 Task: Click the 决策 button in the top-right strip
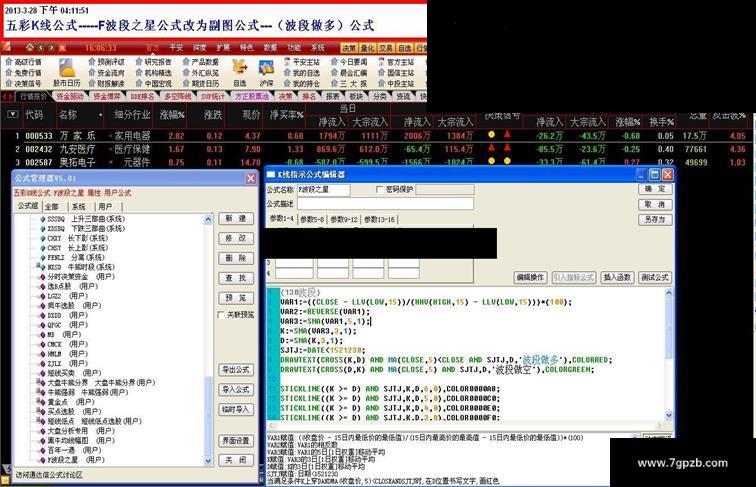click(349, 48)
